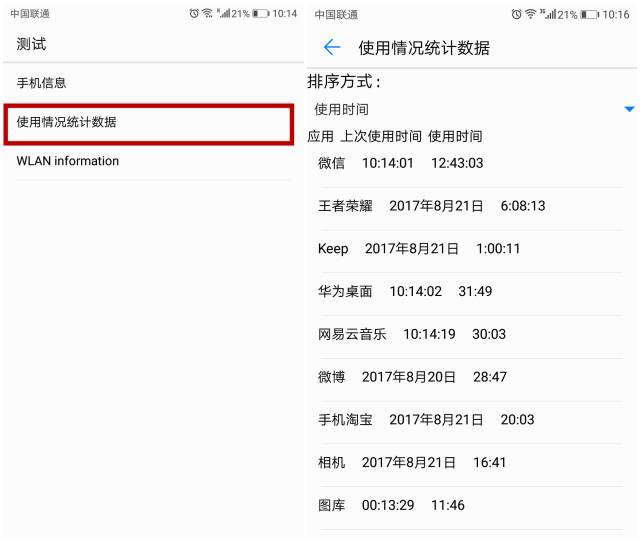Click the alarm icon in the left status bar

click(x=194, y=13)
